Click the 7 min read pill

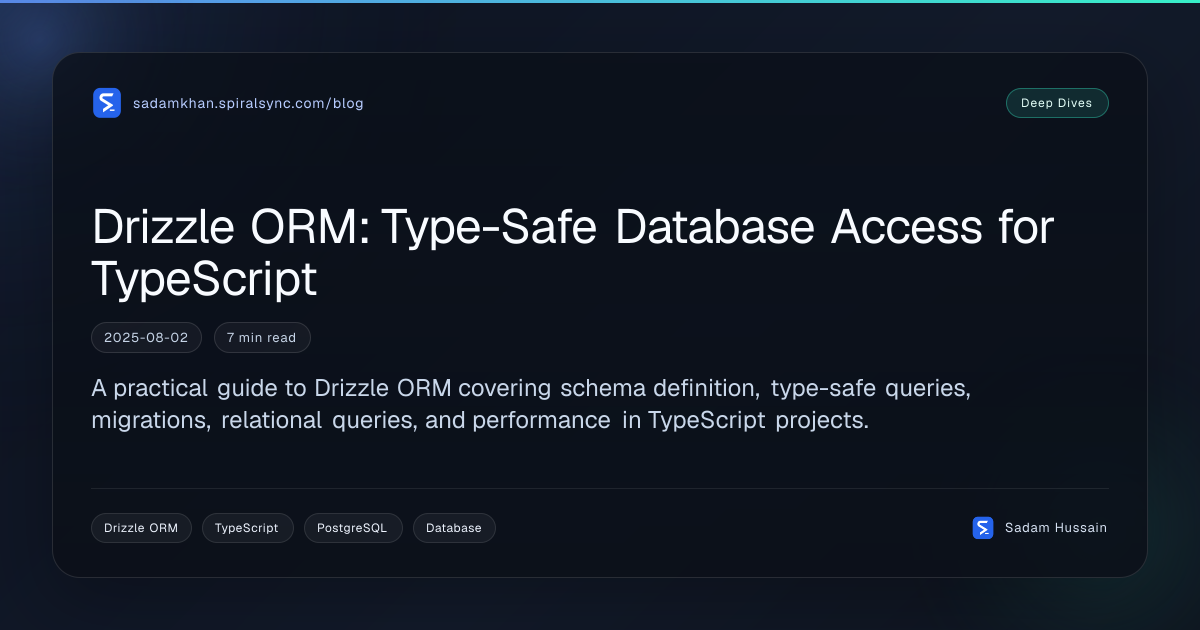point(262,338)
